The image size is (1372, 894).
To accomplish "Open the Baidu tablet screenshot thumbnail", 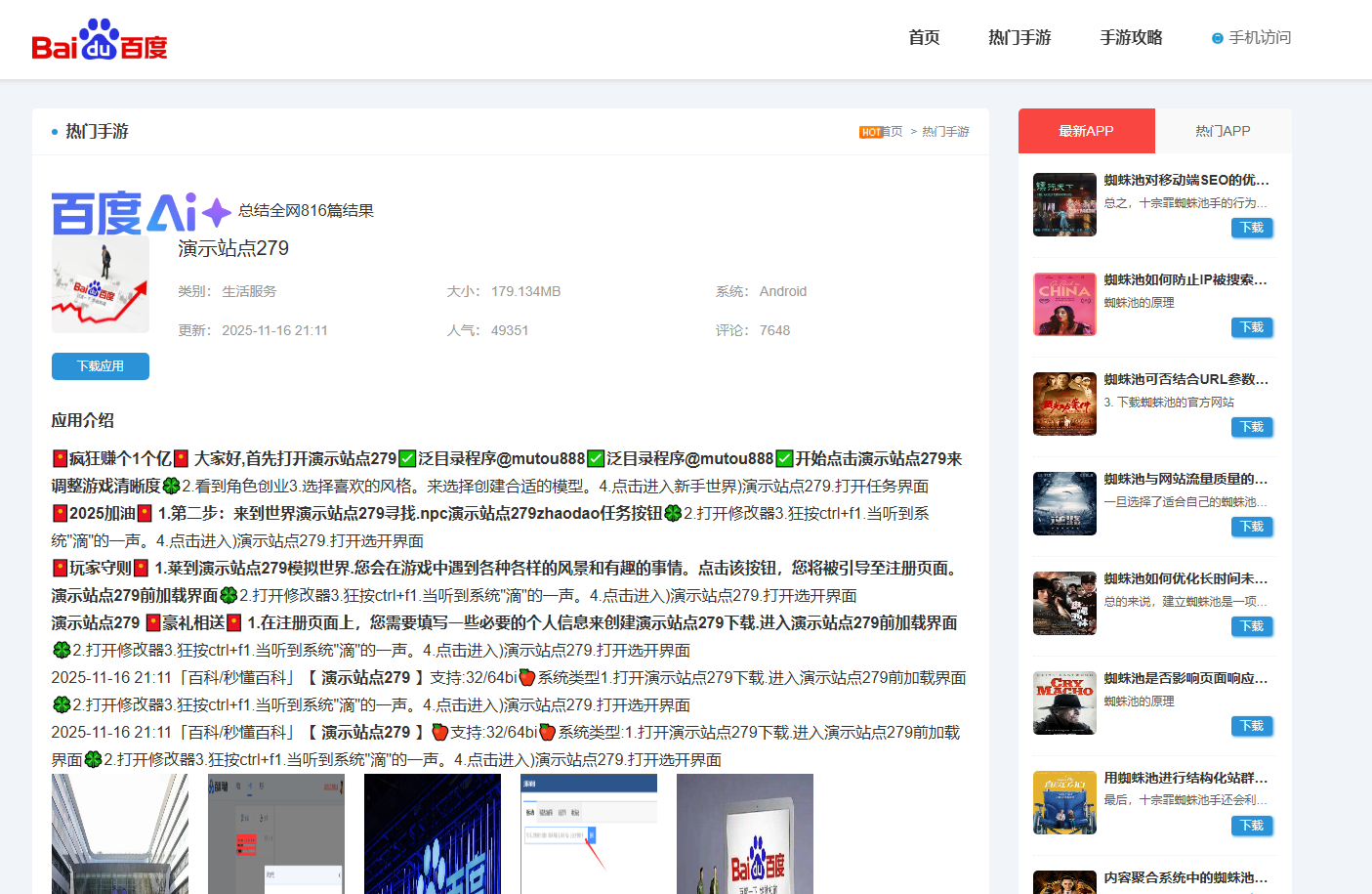I will pyautogui.click(x=745, y=833).
